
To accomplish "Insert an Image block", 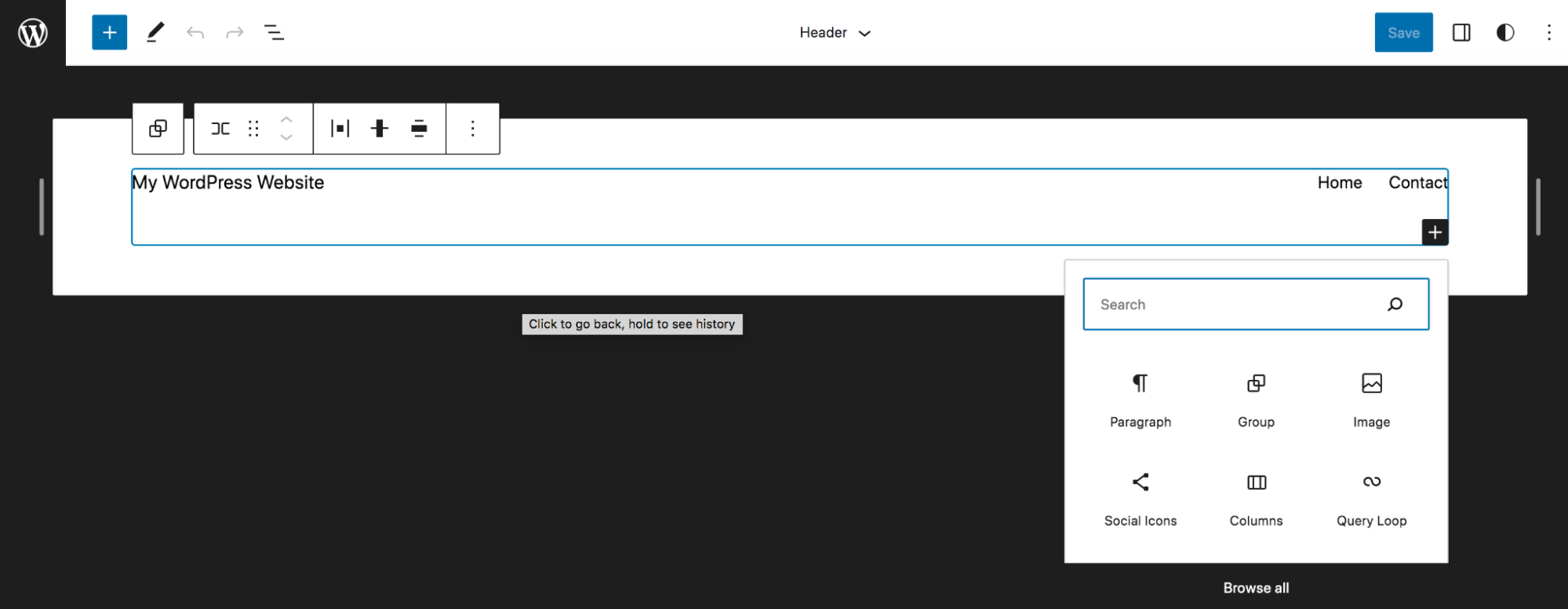I will coord(1371,400).
